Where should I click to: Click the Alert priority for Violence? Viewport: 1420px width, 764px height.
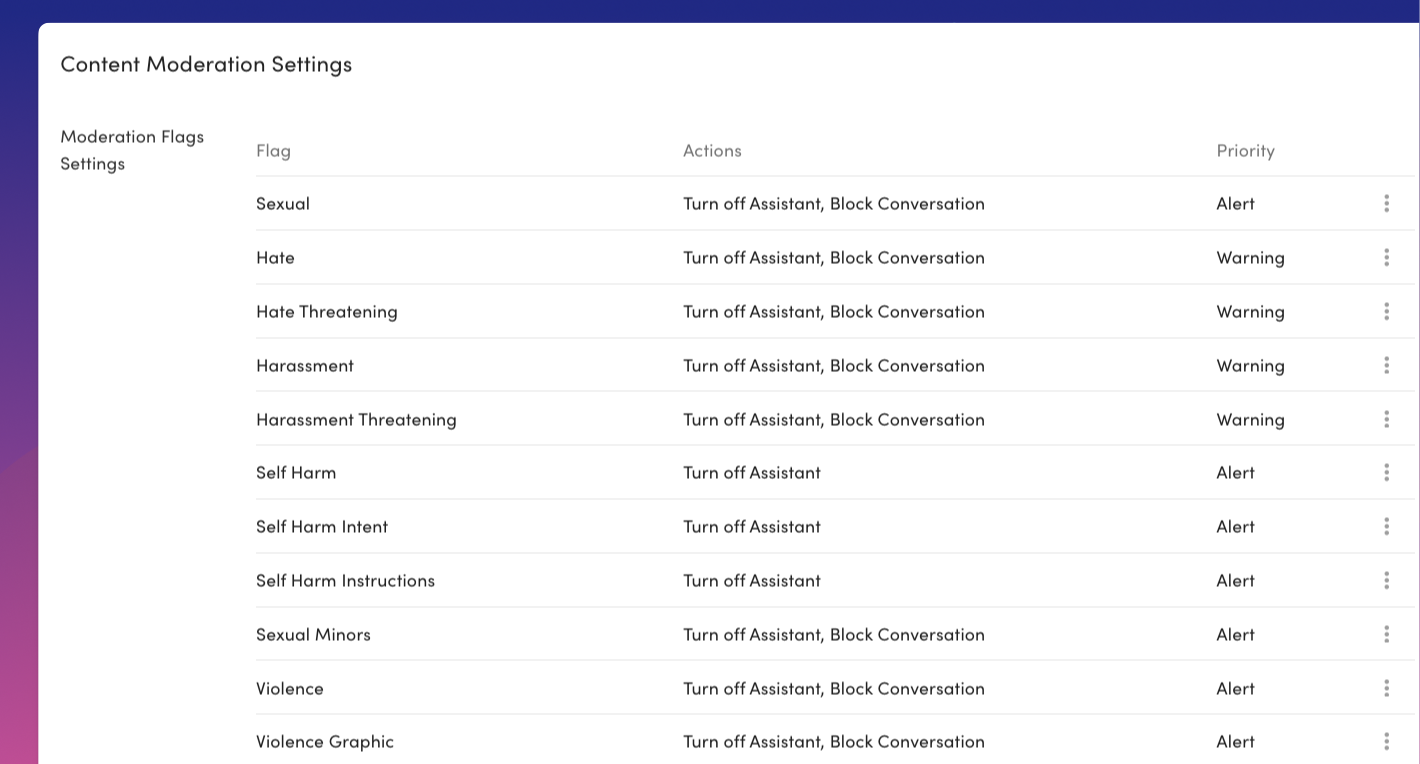coord(1235,689)
